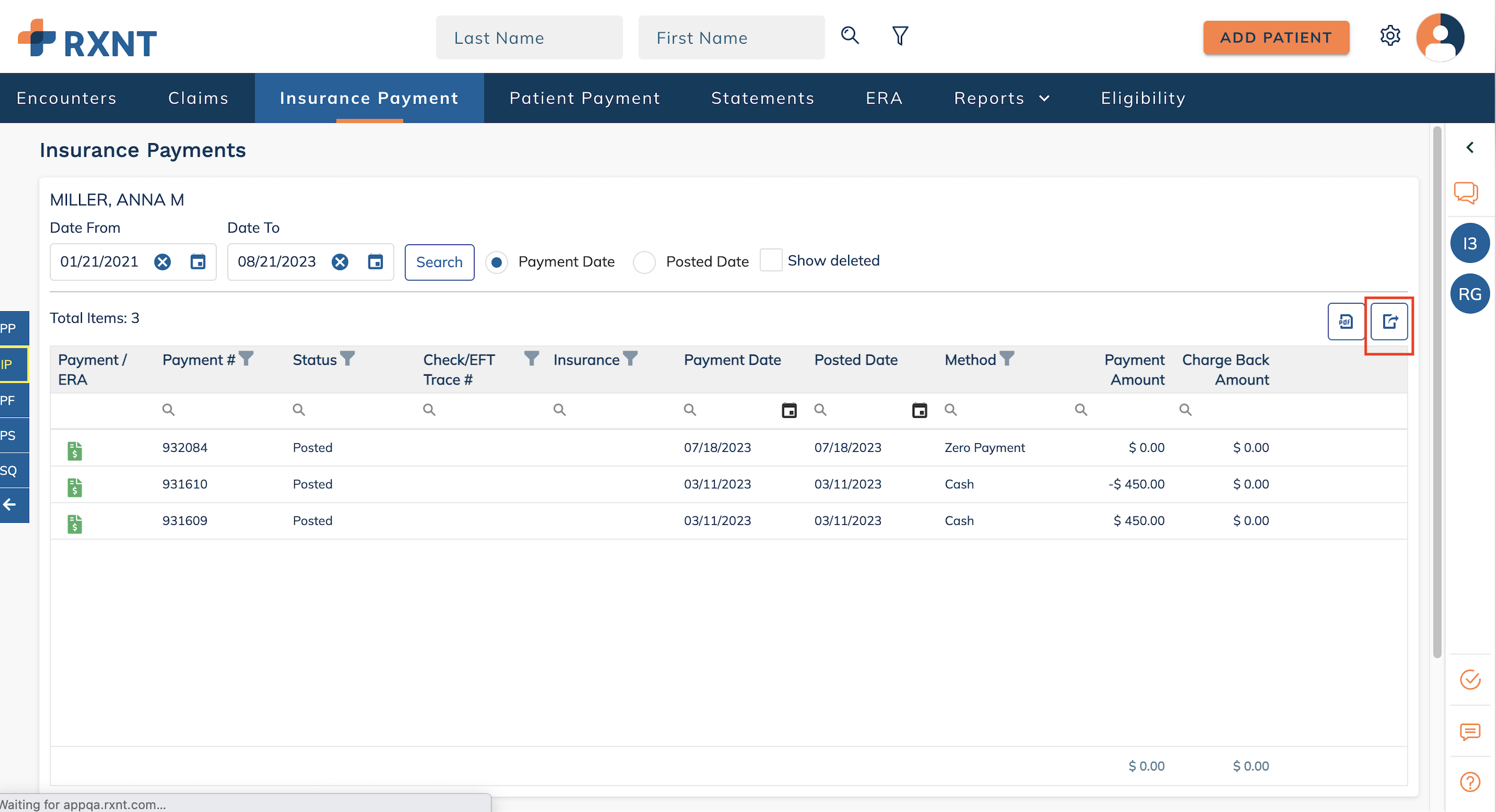1496x812 pixels.
Task: Go to the Encounters tab
Action: [66, 98]
